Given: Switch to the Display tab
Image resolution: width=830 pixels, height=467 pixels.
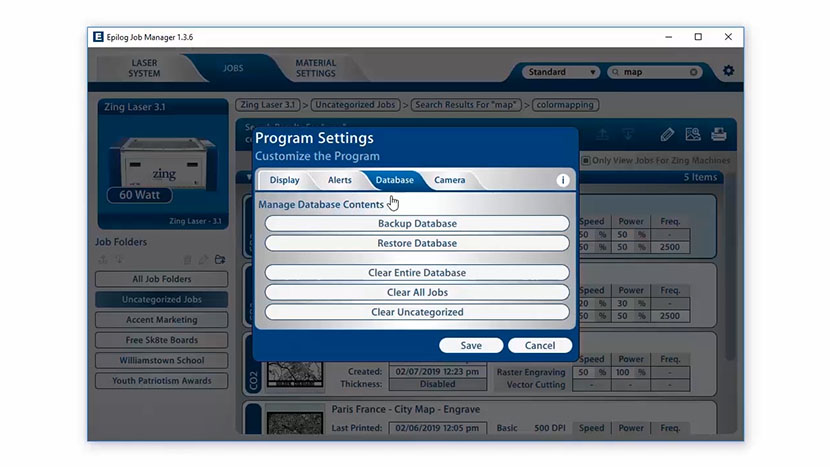Looking at the screenshot, I should (284, 180).
